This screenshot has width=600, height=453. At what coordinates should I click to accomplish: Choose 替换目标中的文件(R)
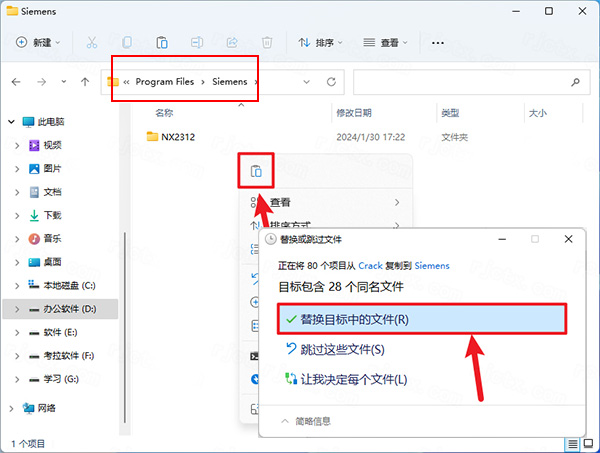click(422, 319)
